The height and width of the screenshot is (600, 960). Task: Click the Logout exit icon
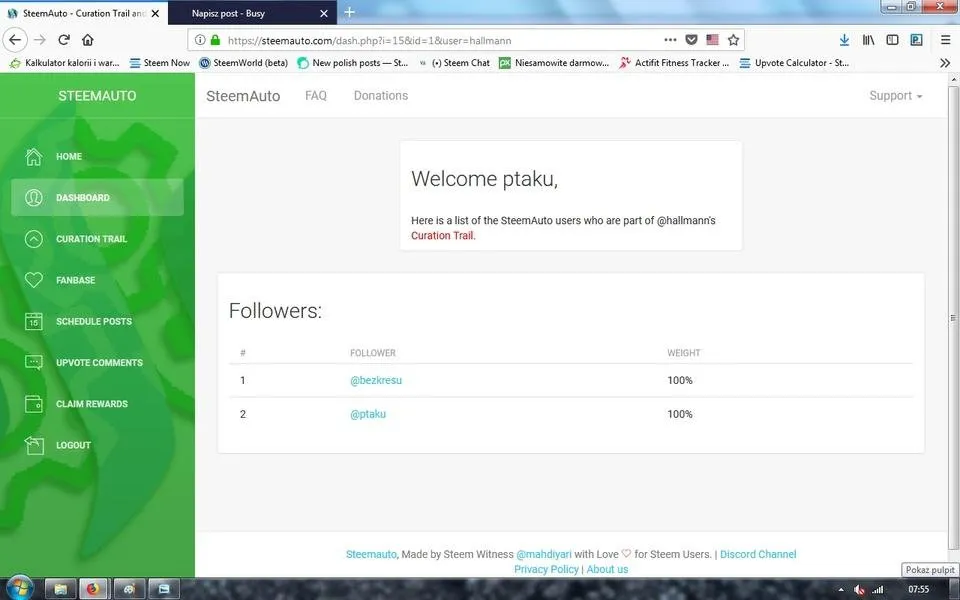tap(34, 445)
